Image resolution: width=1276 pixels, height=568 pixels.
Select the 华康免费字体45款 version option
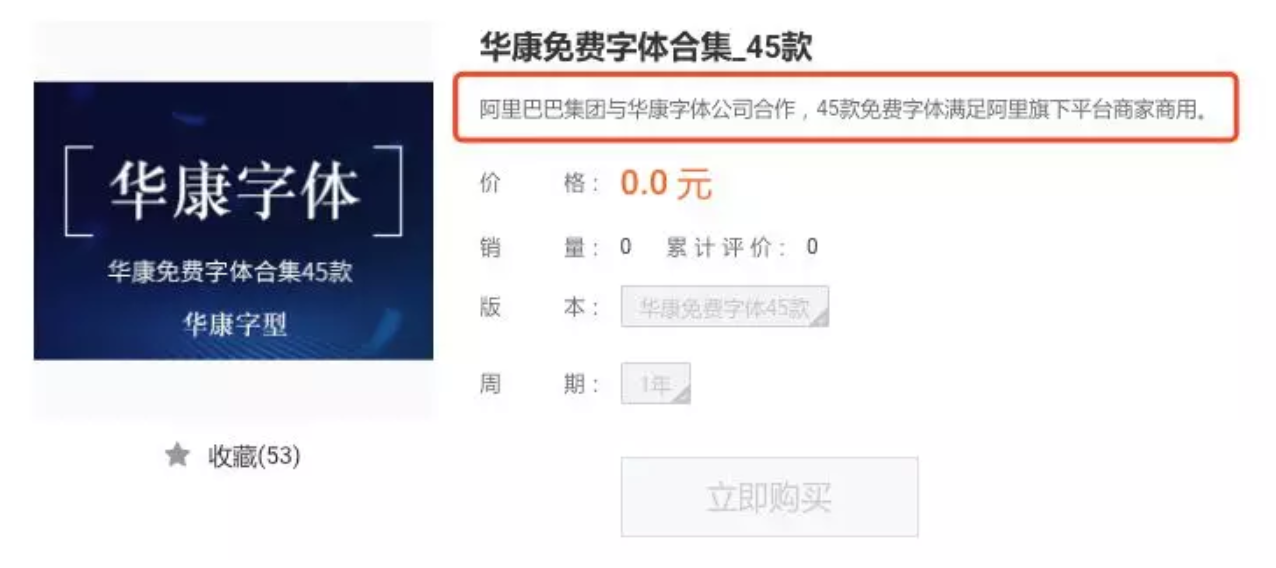pyautogui.click(x=725, y=307)
